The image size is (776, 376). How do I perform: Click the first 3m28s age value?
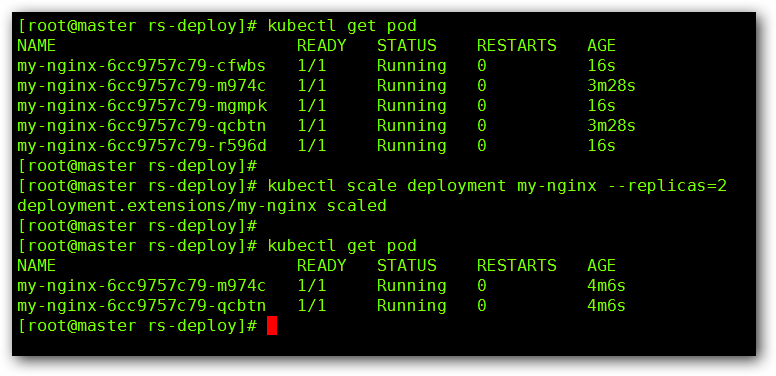coord(611,86)
